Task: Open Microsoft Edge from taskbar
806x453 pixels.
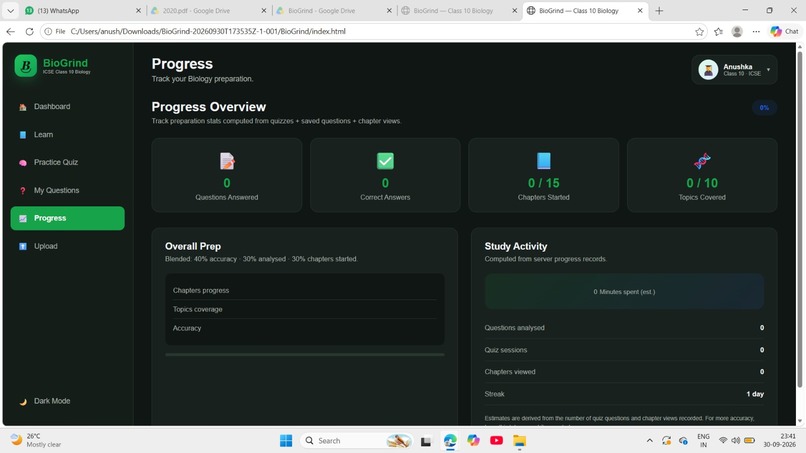Action: 450,441
